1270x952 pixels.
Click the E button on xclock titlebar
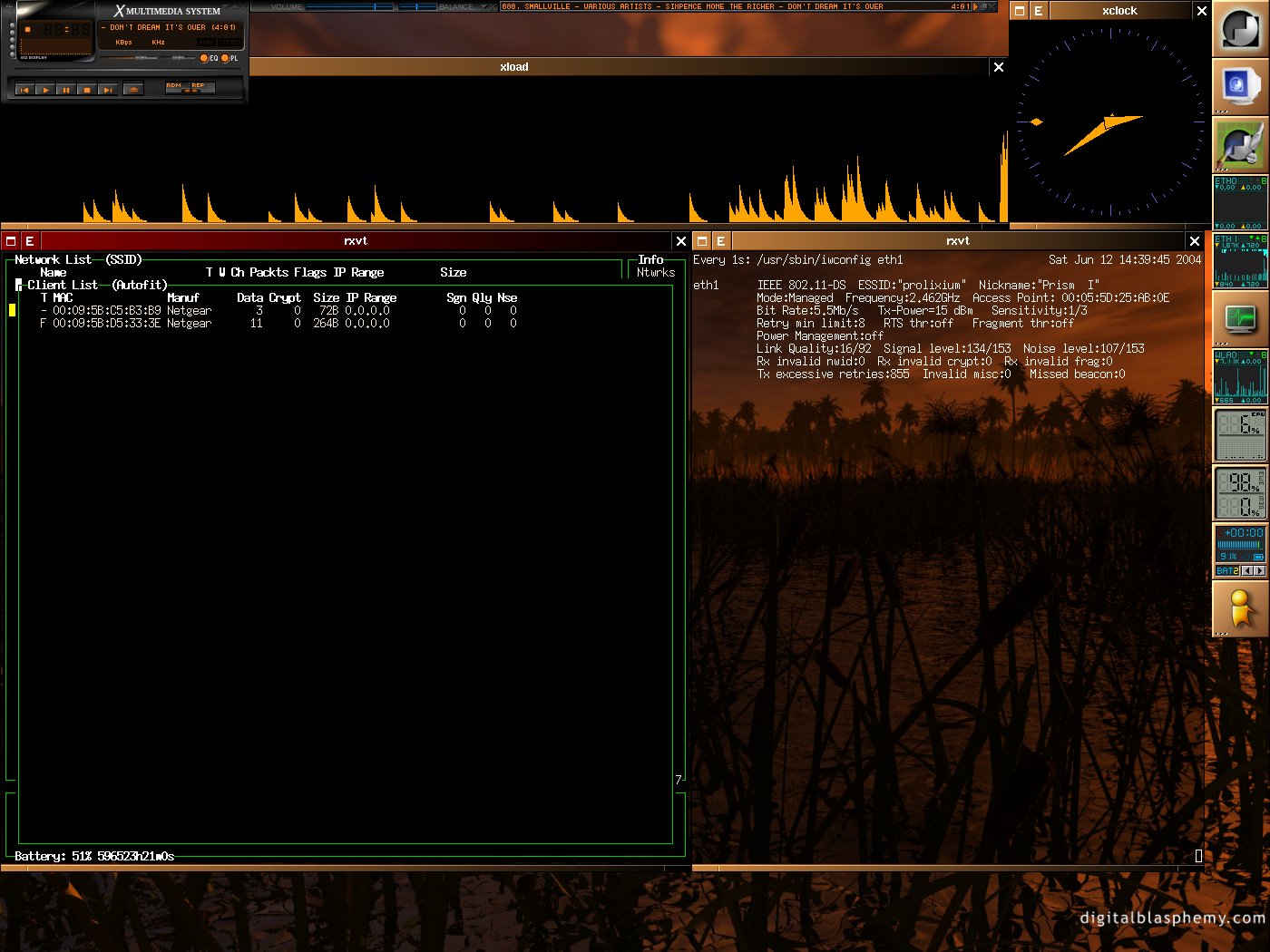(1039, 11)
